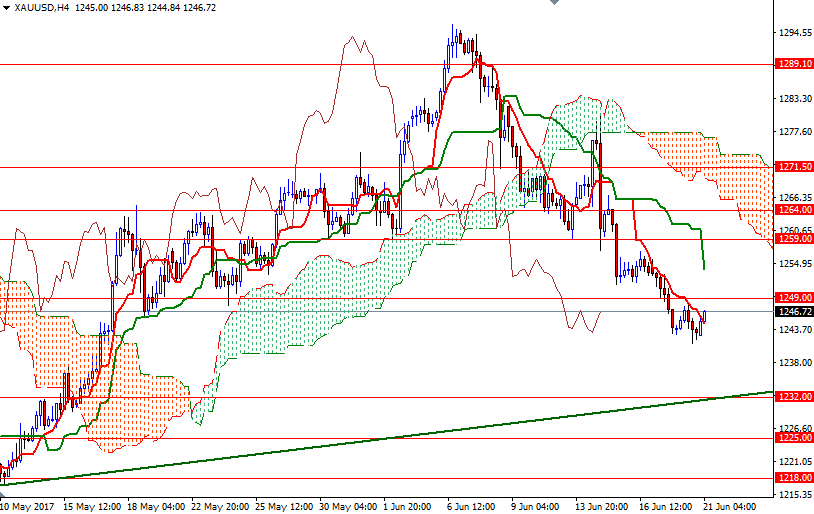Image resolution: width=814 pixels, height=514 pixels.
Task: Select the 1218.00 price level label
Action: (x=794, y=478)
